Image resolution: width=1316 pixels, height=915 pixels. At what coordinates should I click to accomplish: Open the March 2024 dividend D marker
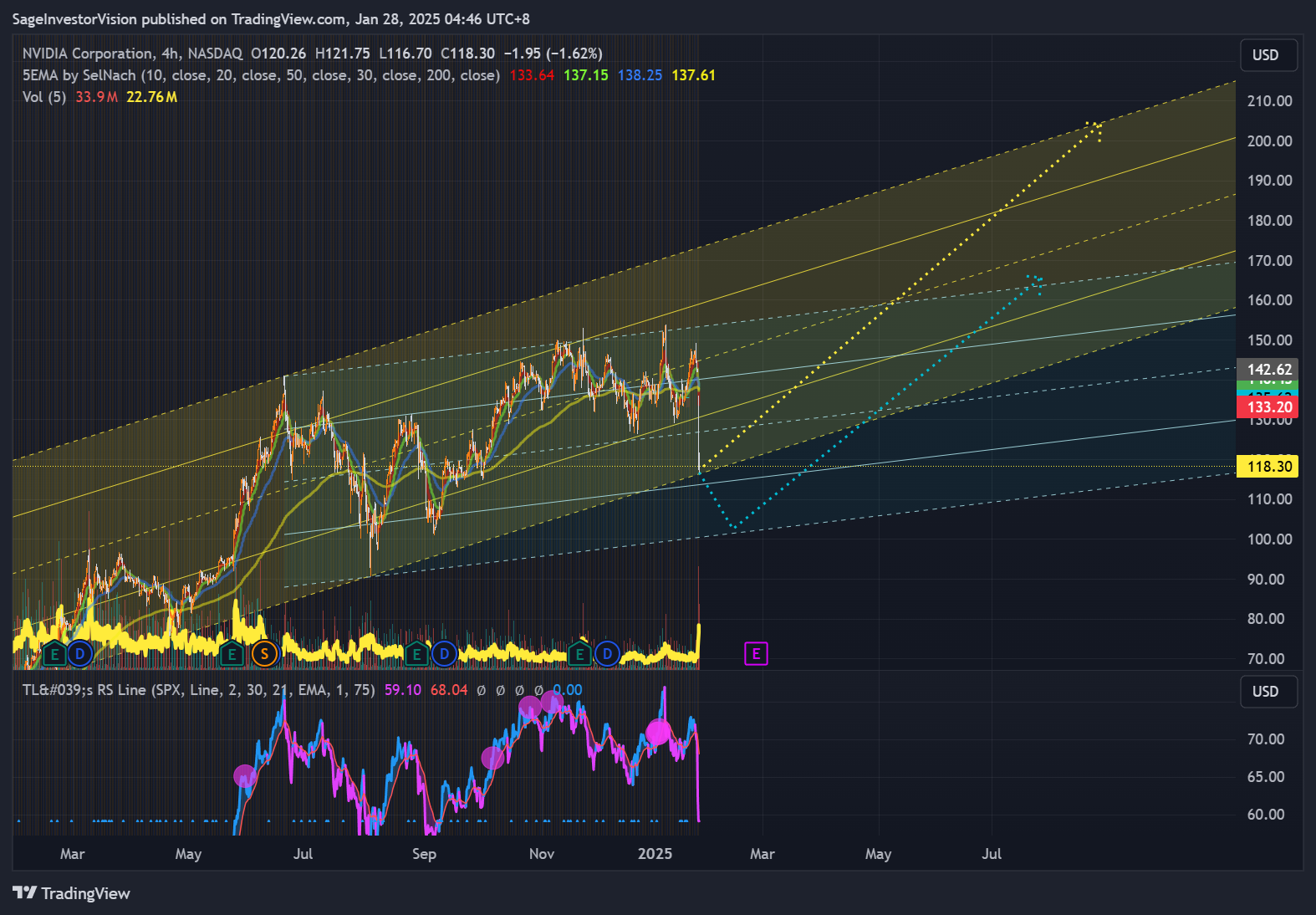[x=80, y=654]
